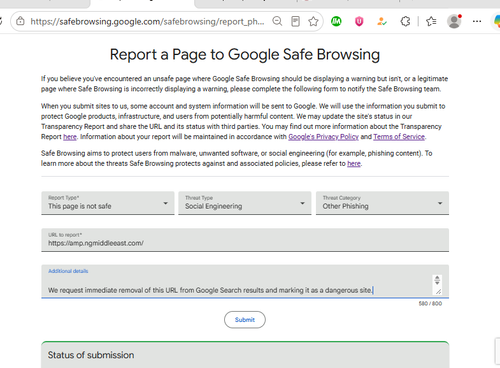Image resolution: width=500 pixels, height=368 pixels.
Task: Open the green circular extension icon
Action: [x=336, y=22]
